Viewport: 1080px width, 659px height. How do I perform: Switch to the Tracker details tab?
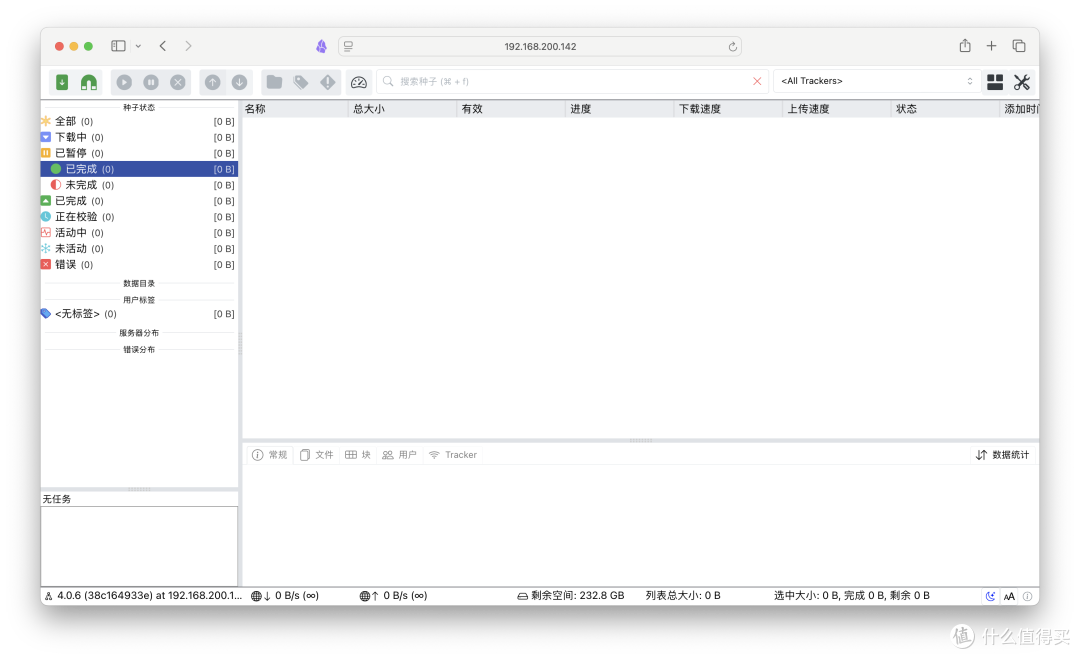click(x=453, y=454)
